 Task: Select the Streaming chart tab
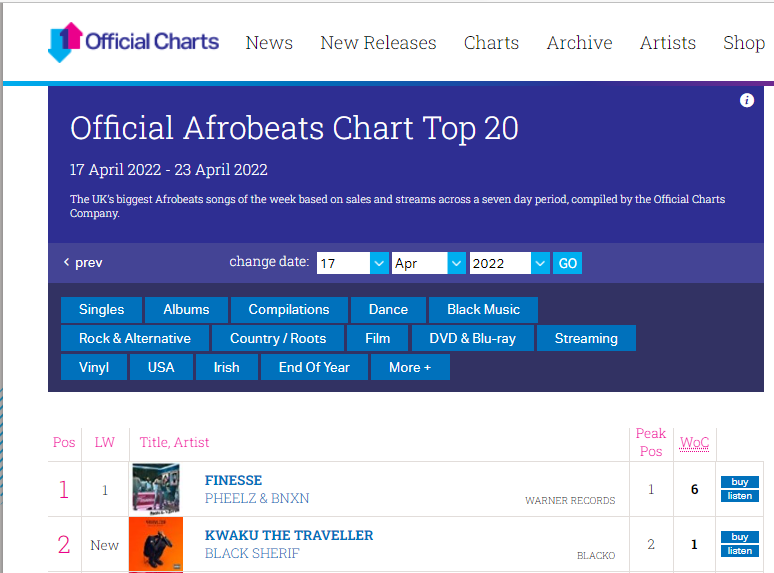[586, 338]
